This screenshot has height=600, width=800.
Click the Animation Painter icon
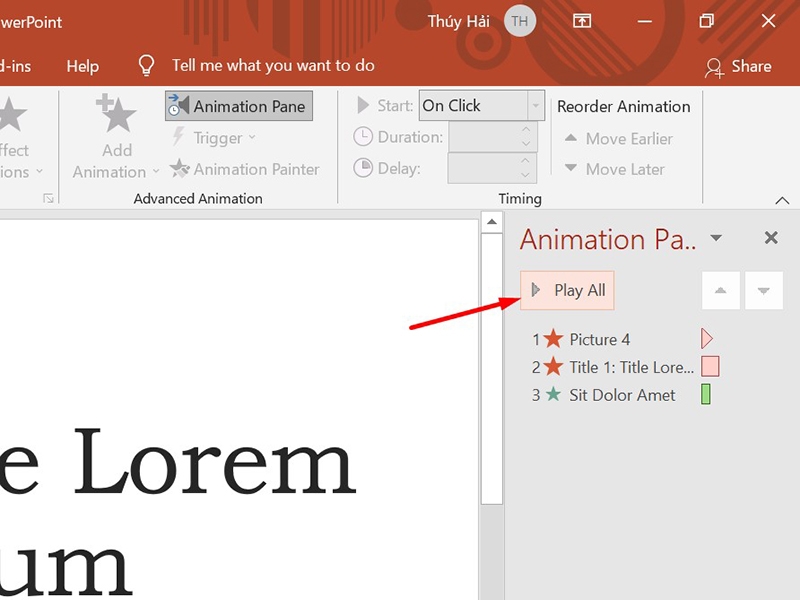pyautogui.click(x=180, y=169)
